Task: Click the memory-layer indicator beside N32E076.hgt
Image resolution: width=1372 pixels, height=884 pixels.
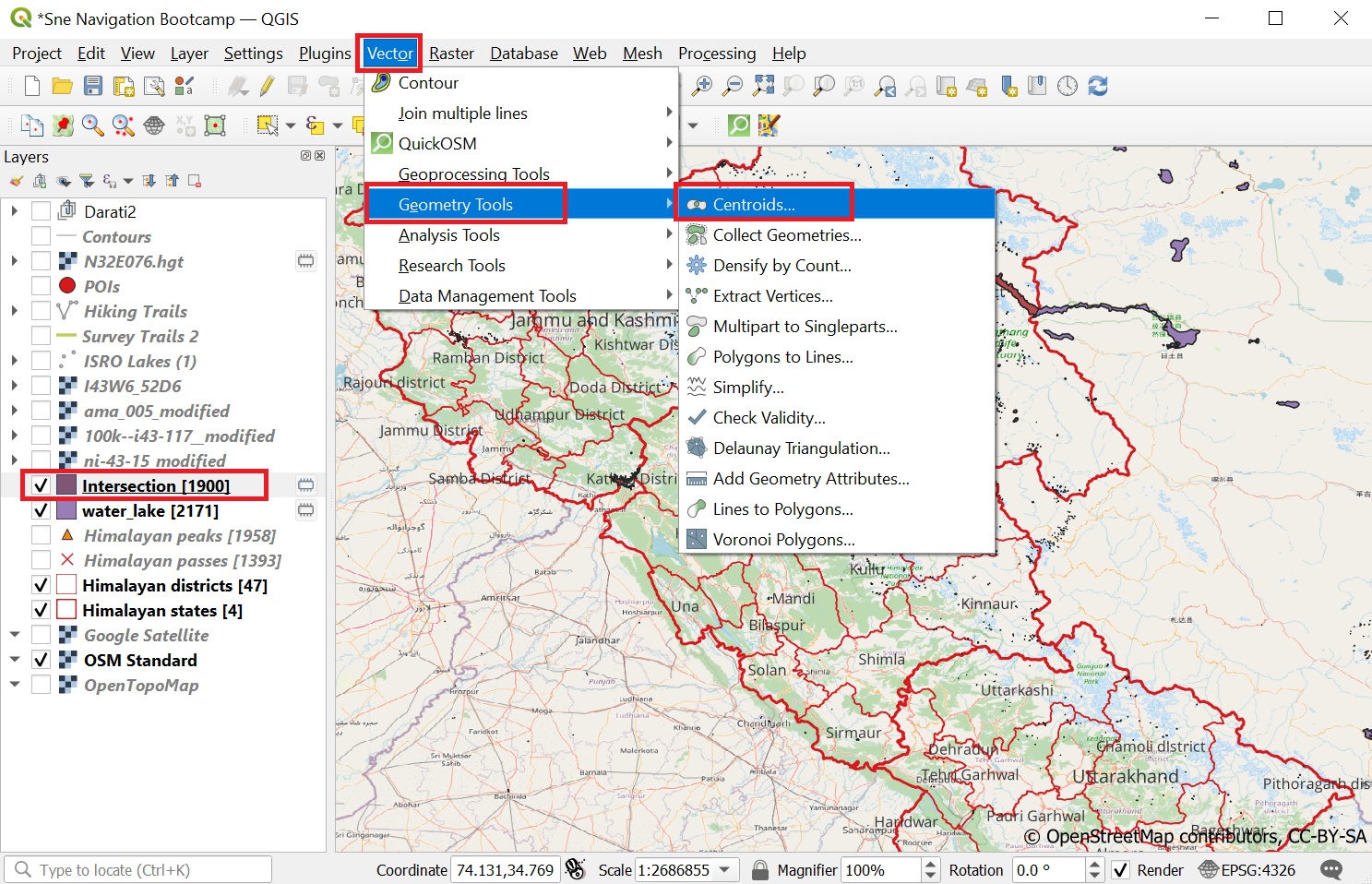Action: click(305, 261)
